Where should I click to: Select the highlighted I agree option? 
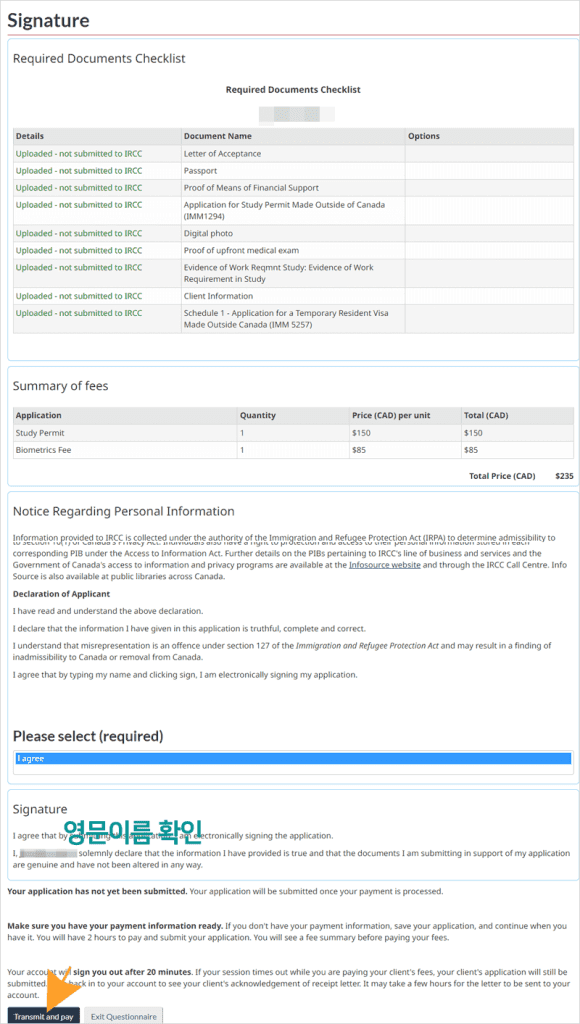point(293,758)
